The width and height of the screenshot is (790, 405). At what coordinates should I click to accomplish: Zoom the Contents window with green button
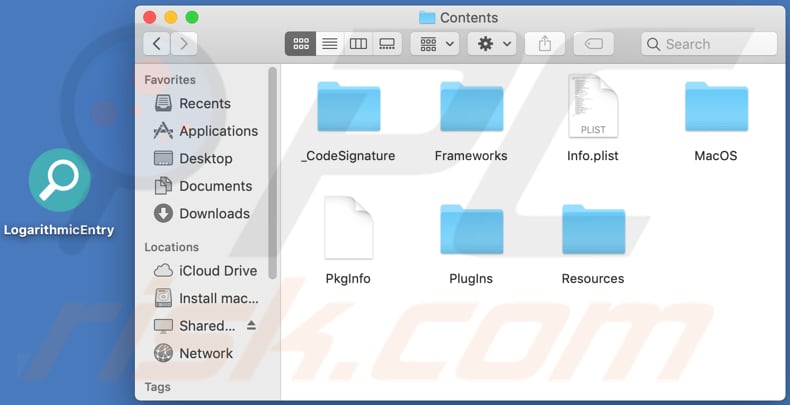tap(192, 17)
